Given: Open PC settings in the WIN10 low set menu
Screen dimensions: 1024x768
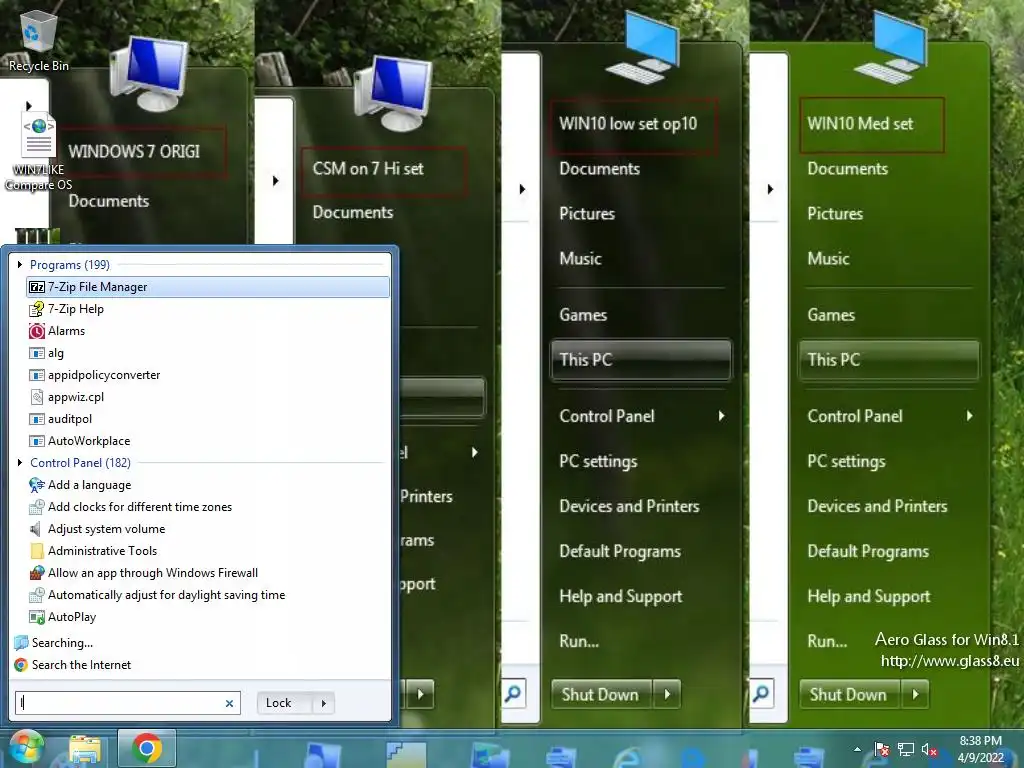Looking at the screenshot, I should (x=598, y=461).
